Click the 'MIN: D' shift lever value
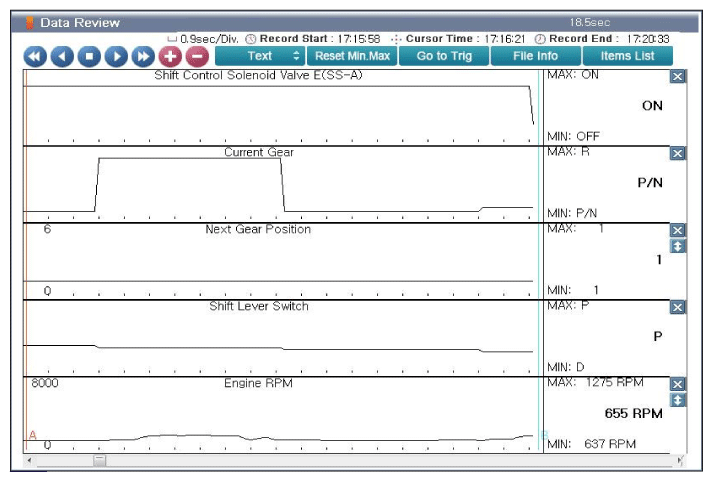The image size is (712, 481). click(x=566, y=367)
